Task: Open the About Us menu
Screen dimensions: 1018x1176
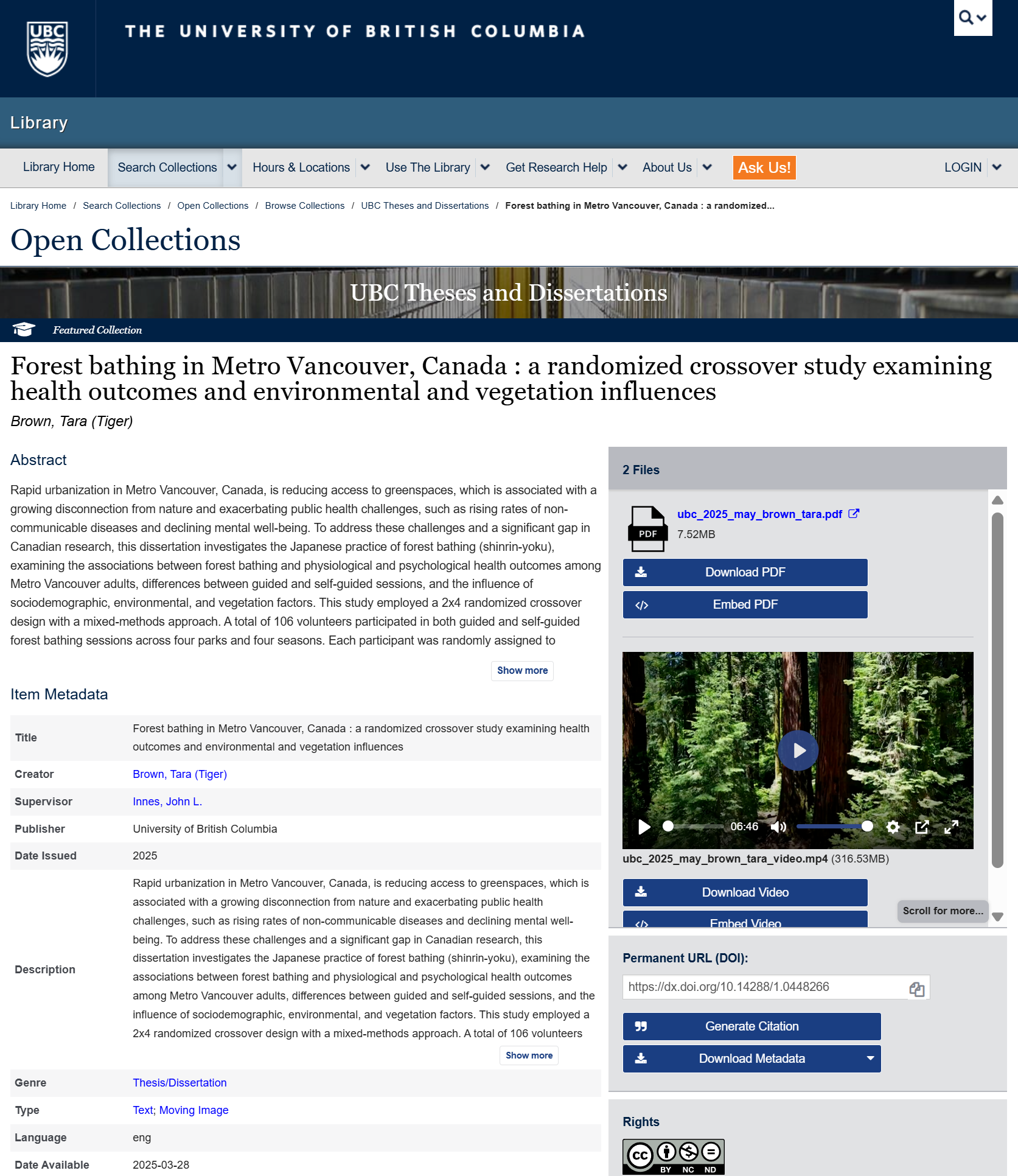Action: (667, 167)
